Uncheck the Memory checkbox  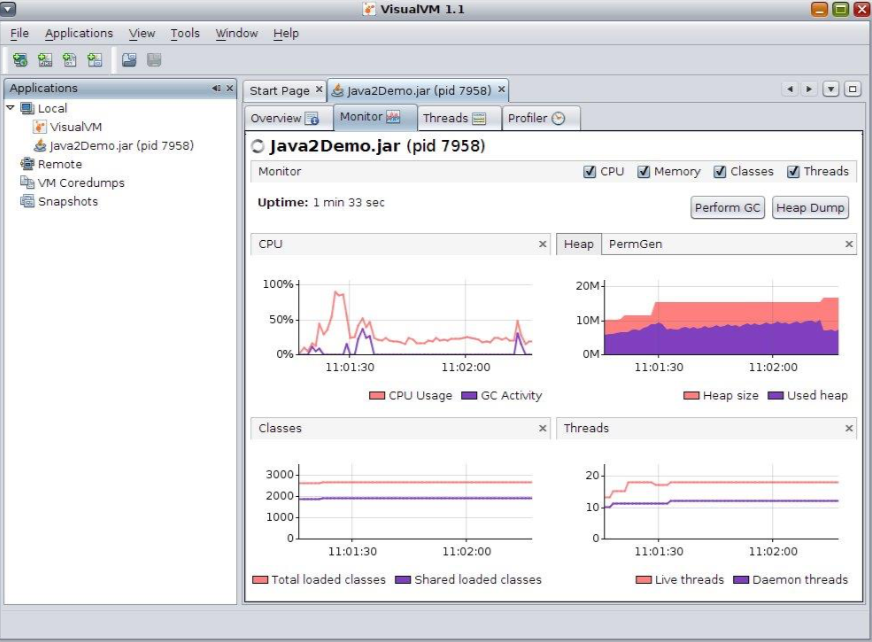(643, 171)
